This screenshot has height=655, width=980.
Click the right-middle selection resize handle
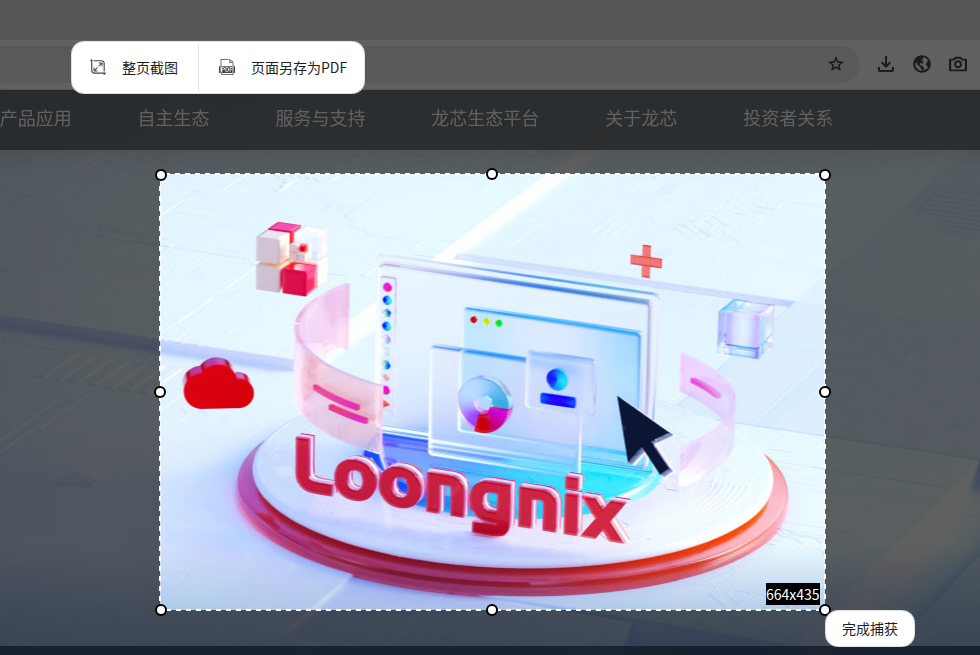click(825, 392)
